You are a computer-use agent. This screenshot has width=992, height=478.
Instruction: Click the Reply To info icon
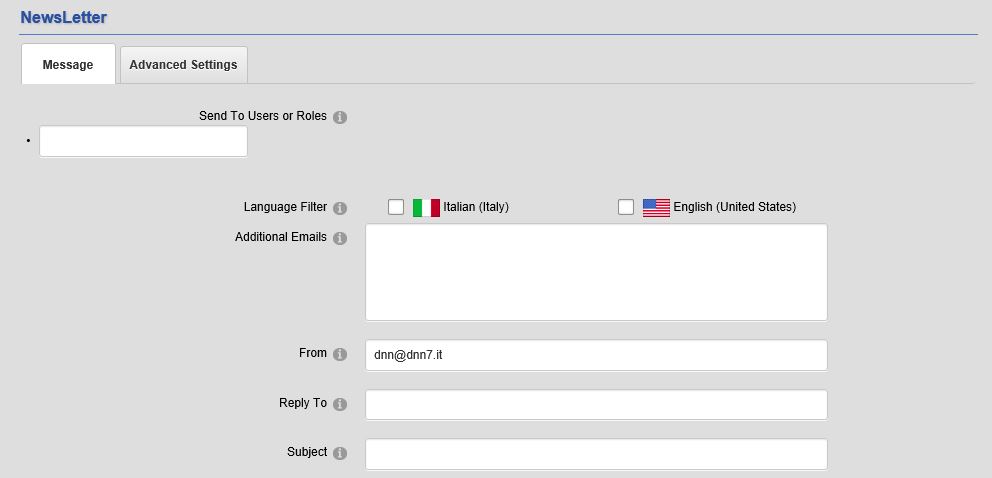point(340,404)
